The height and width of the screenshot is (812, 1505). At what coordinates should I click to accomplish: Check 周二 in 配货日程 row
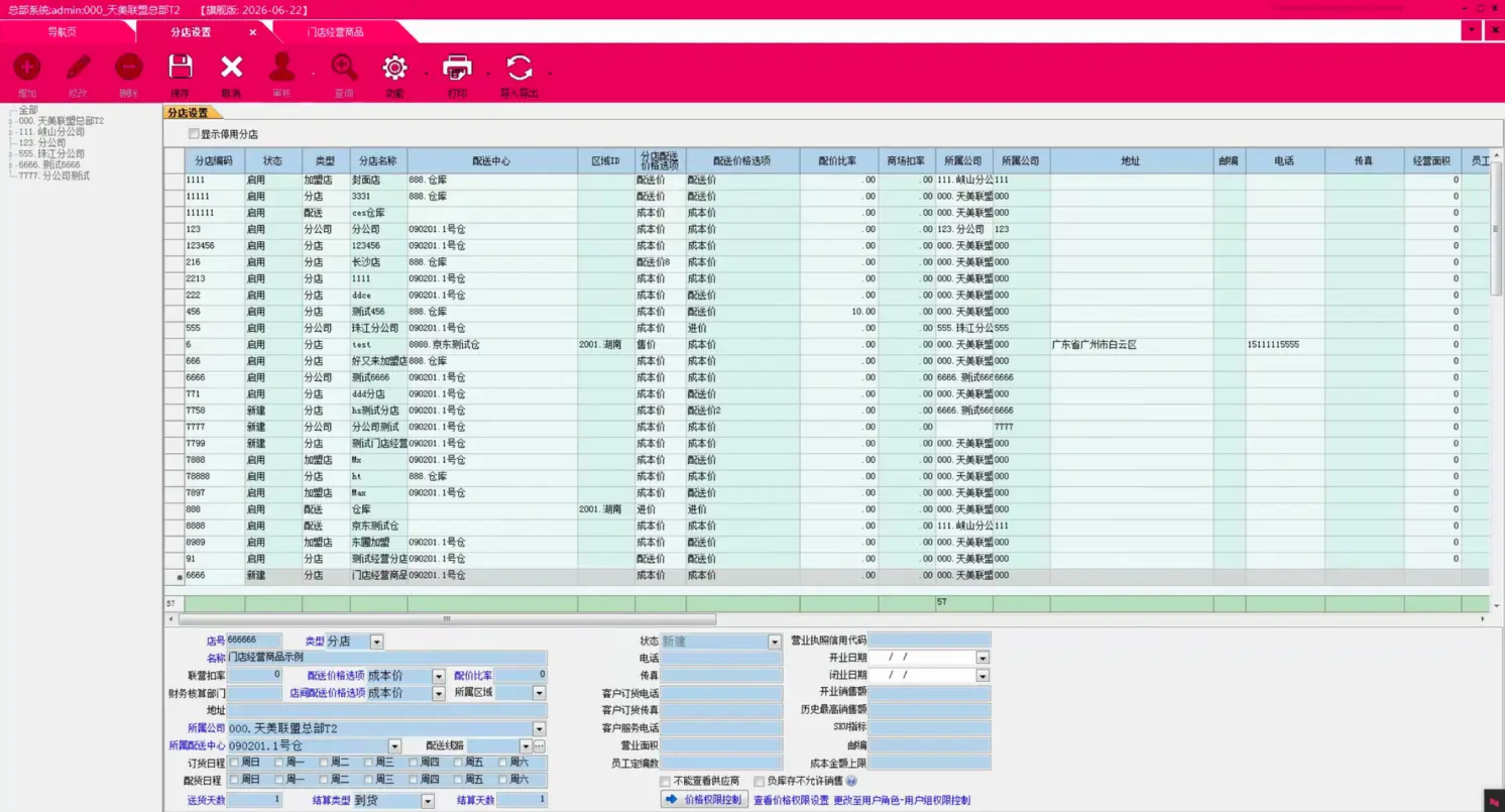tap(323, 780)
